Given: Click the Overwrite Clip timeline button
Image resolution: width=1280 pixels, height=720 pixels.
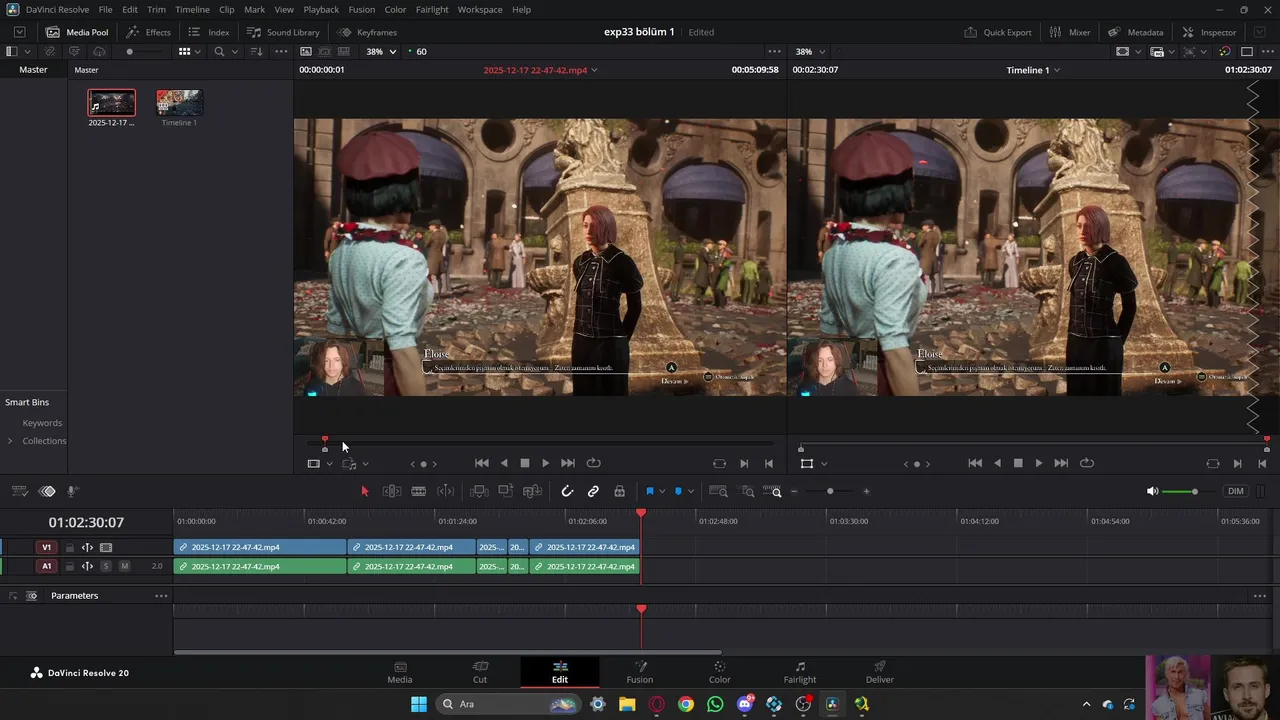Looking at the screenshot, I should click(x=506, y=491).
